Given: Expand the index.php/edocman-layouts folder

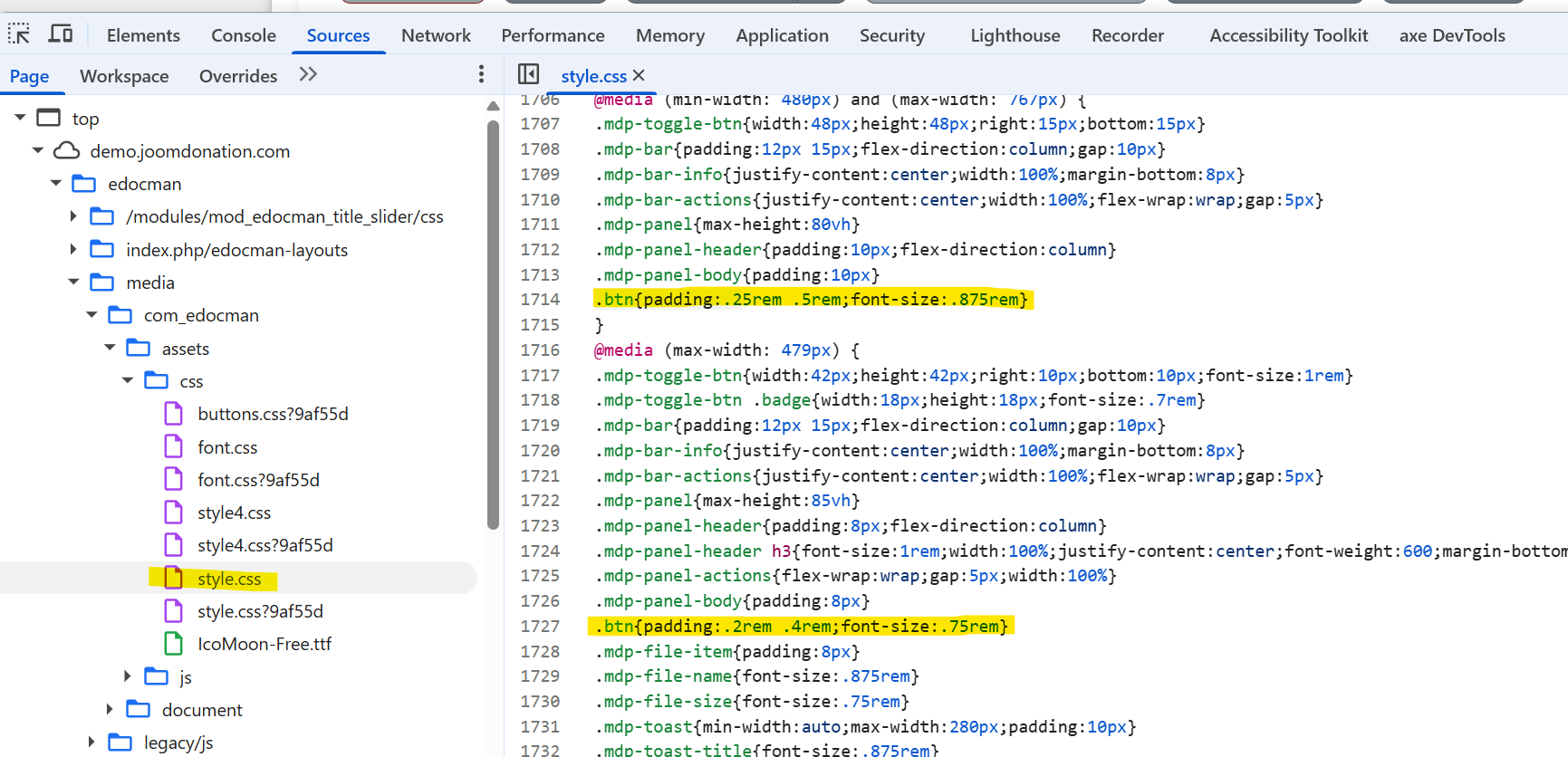Looking at the screenshot, I should point(73,249).
